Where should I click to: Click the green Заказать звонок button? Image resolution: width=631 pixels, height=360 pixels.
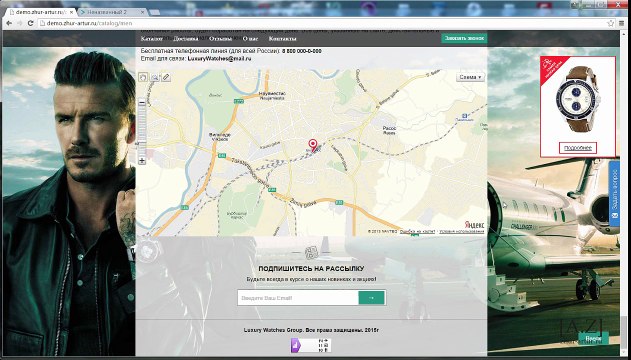click(x=464, y=38)
